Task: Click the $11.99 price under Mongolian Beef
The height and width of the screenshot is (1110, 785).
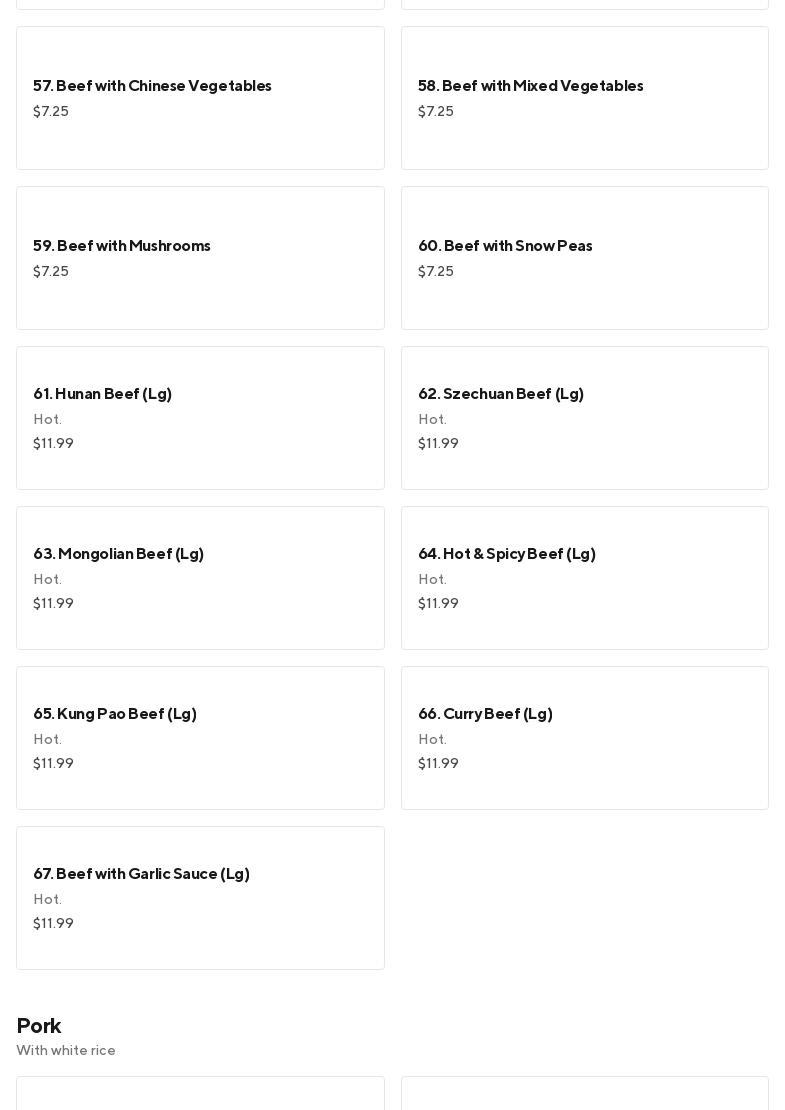Action: click(53, 604)
